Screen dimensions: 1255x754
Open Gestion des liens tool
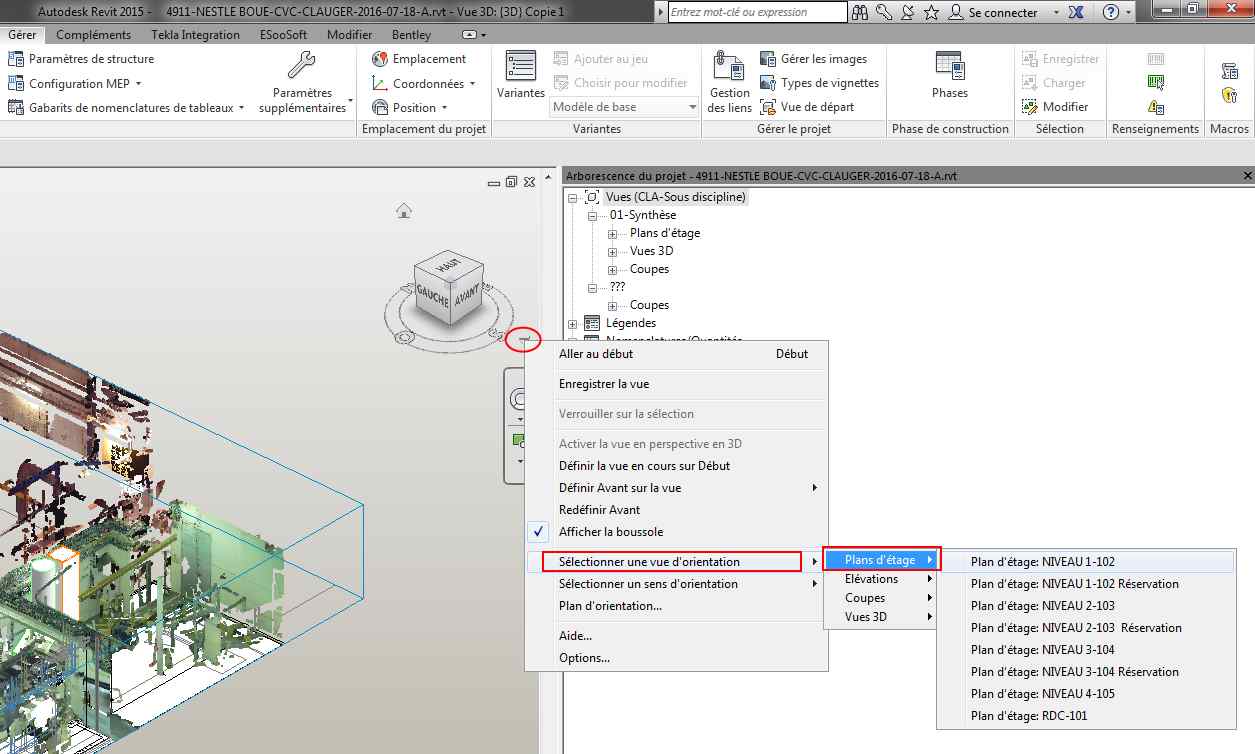coord(730,82)
